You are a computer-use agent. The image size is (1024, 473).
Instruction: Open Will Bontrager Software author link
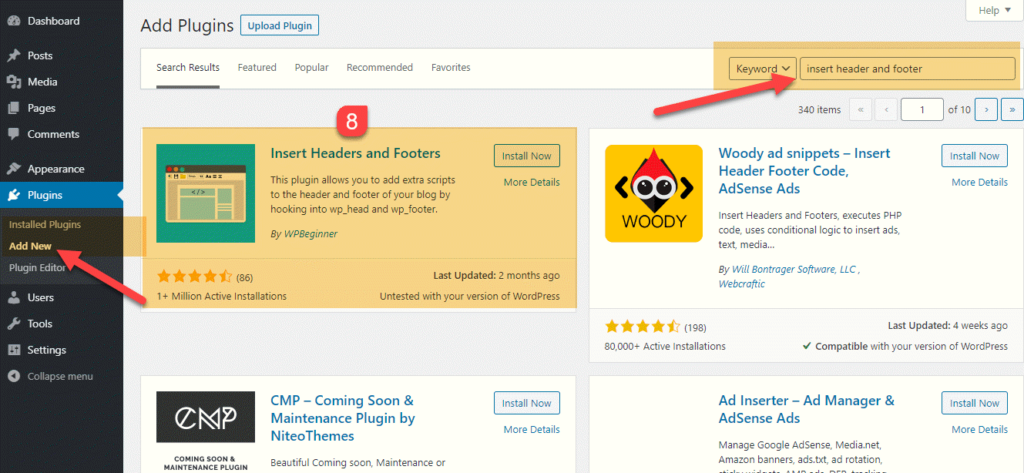pos(794,269)
